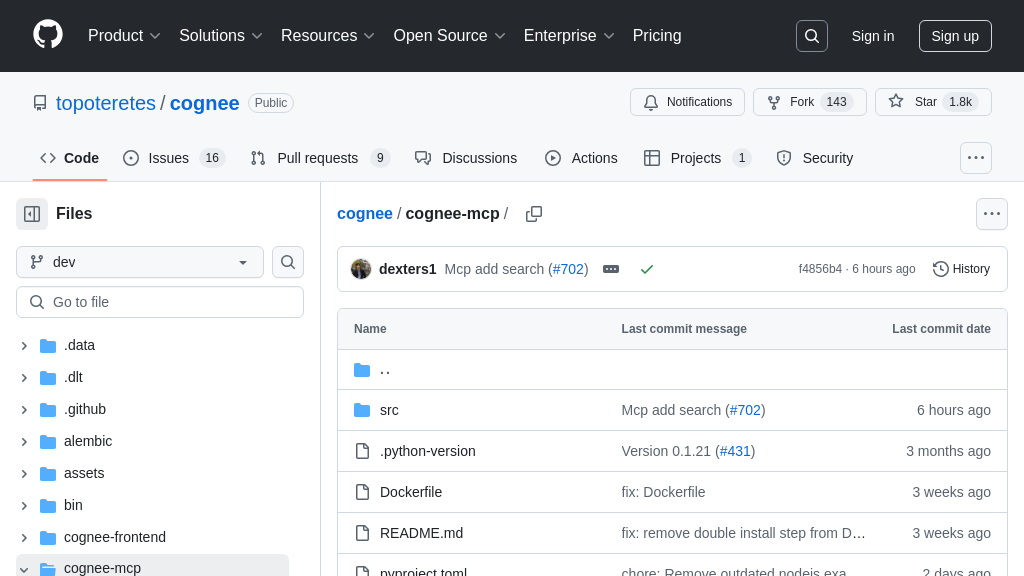Open the Notifications bell button
Viewport: 1024px width, 576px height.
coord(687,102)
